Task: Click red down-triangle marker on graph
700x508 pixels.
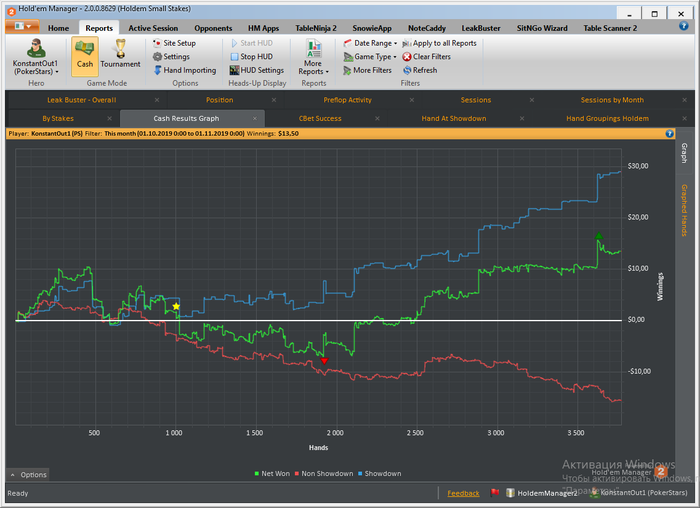Action: (325, 361)
